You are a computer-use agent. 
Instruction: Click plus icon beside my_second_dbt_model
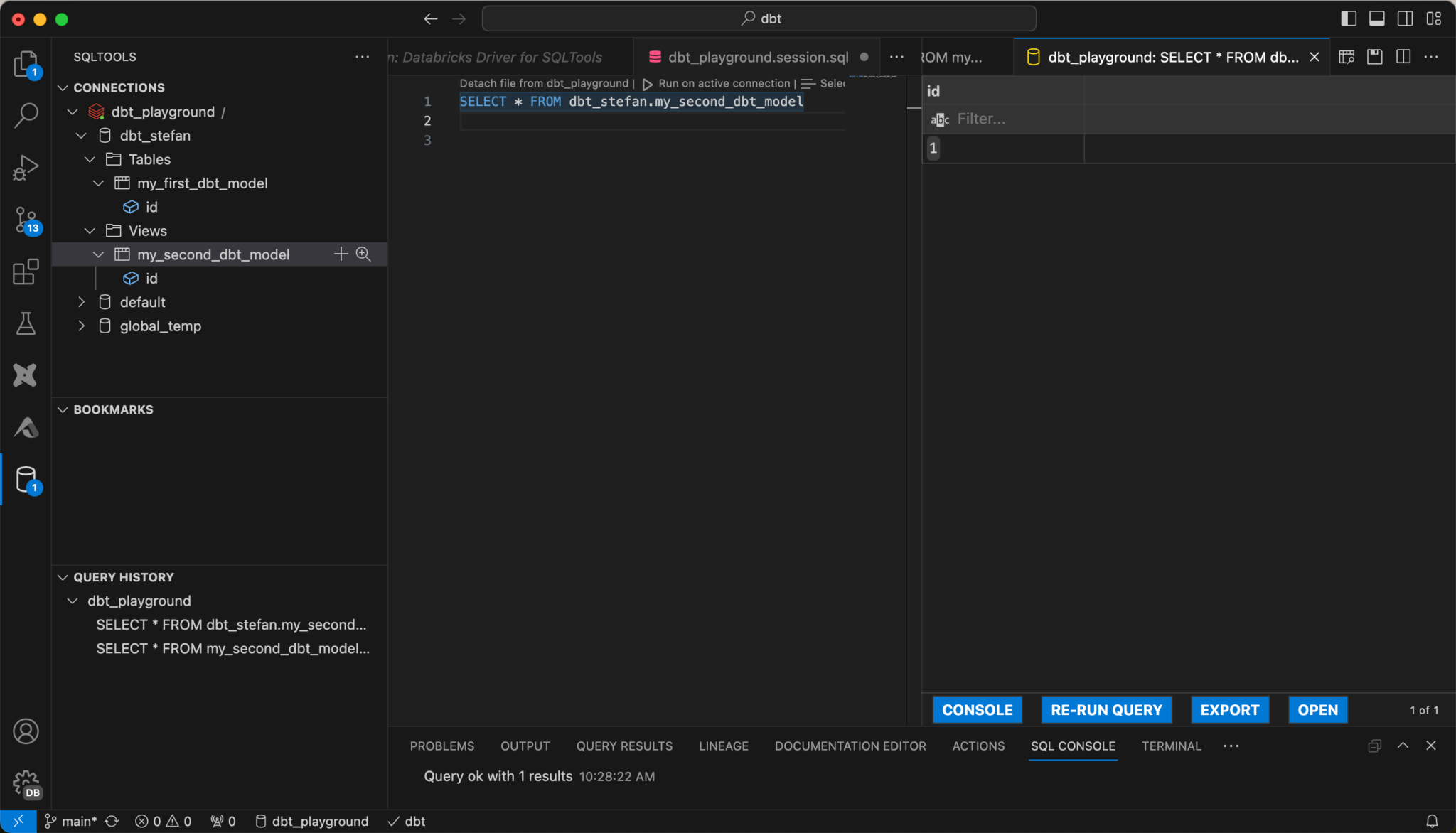pyautogui.click(x=341, y=254)
